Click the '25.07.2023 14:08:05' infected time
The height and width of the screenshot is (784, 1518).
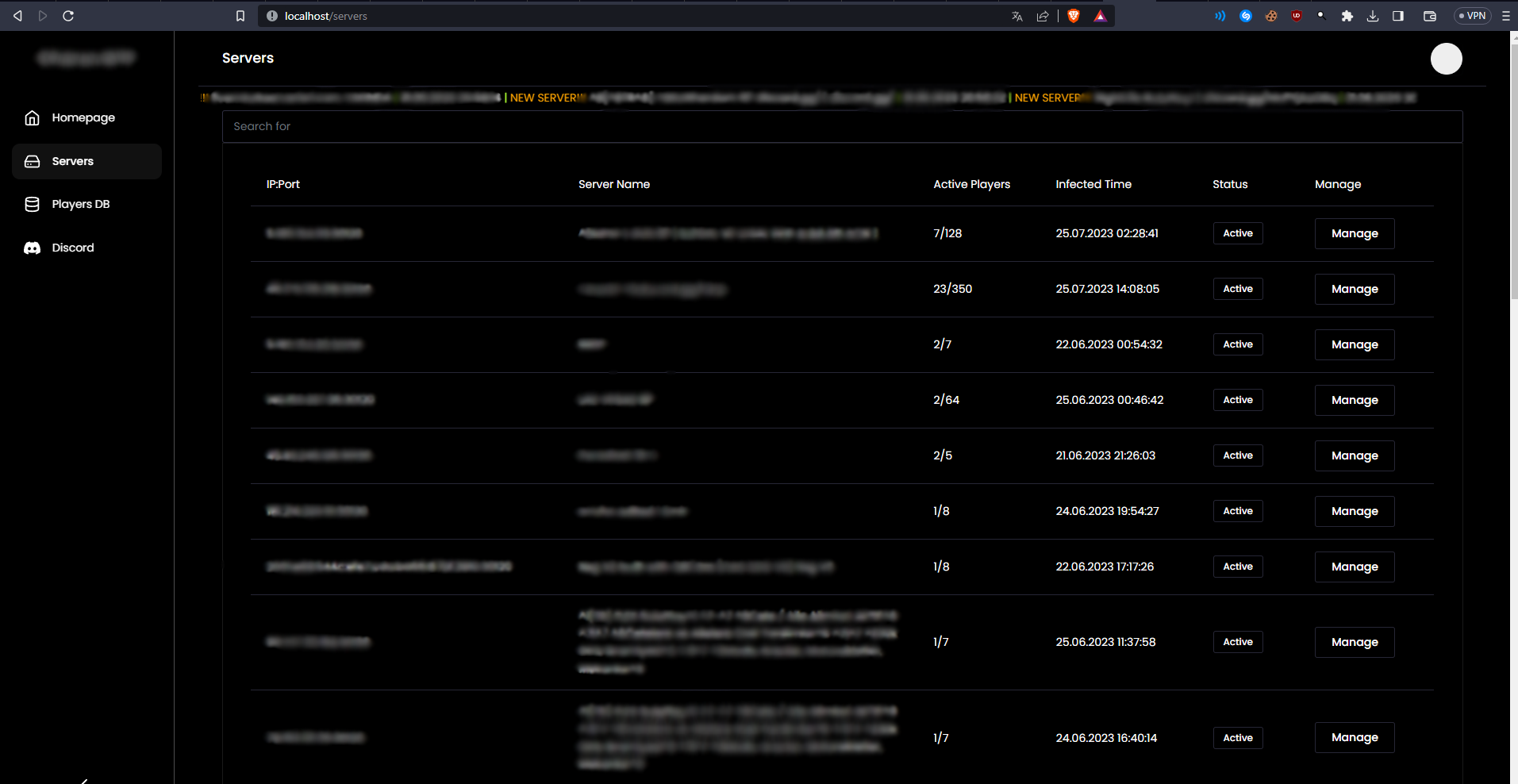(1108, 289)
